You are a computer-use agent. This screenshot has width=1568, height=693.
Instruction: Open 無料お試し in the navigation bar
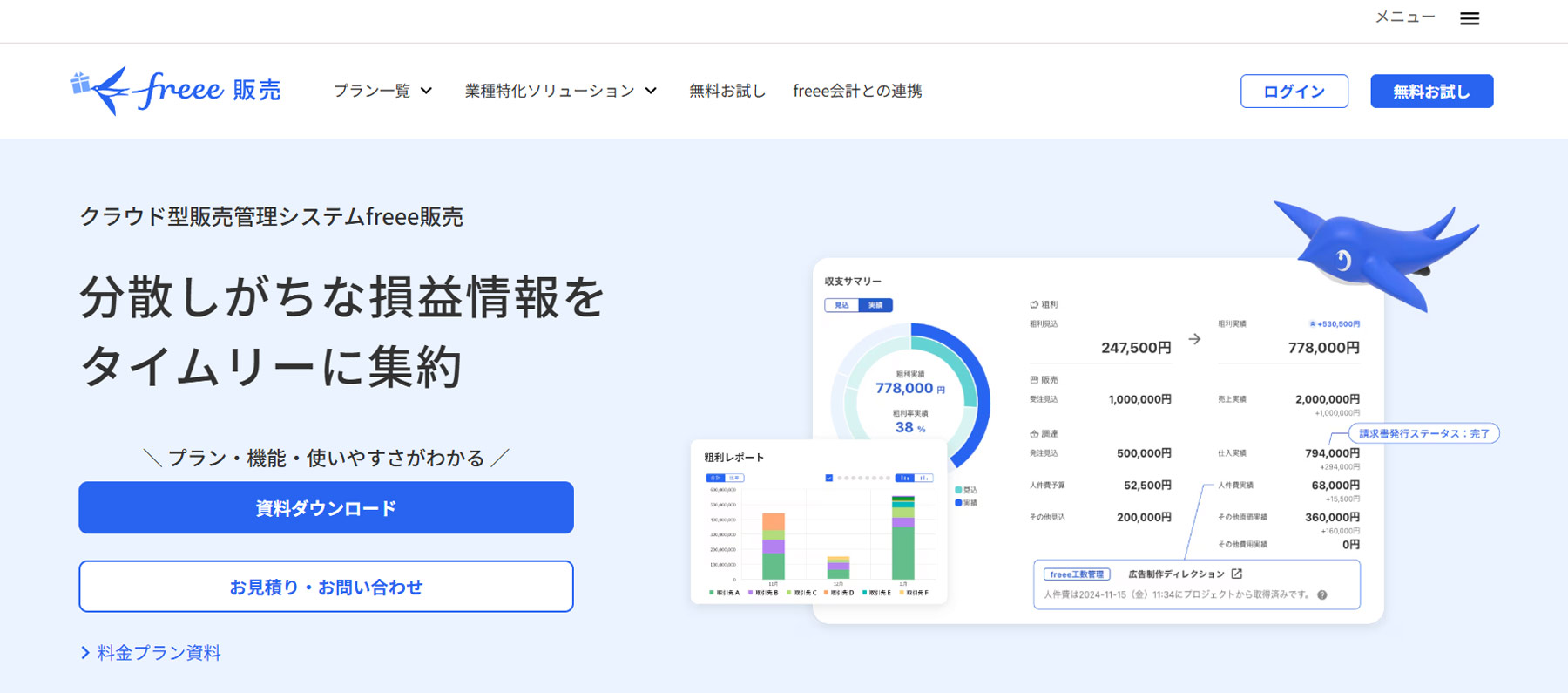point(727,91)
